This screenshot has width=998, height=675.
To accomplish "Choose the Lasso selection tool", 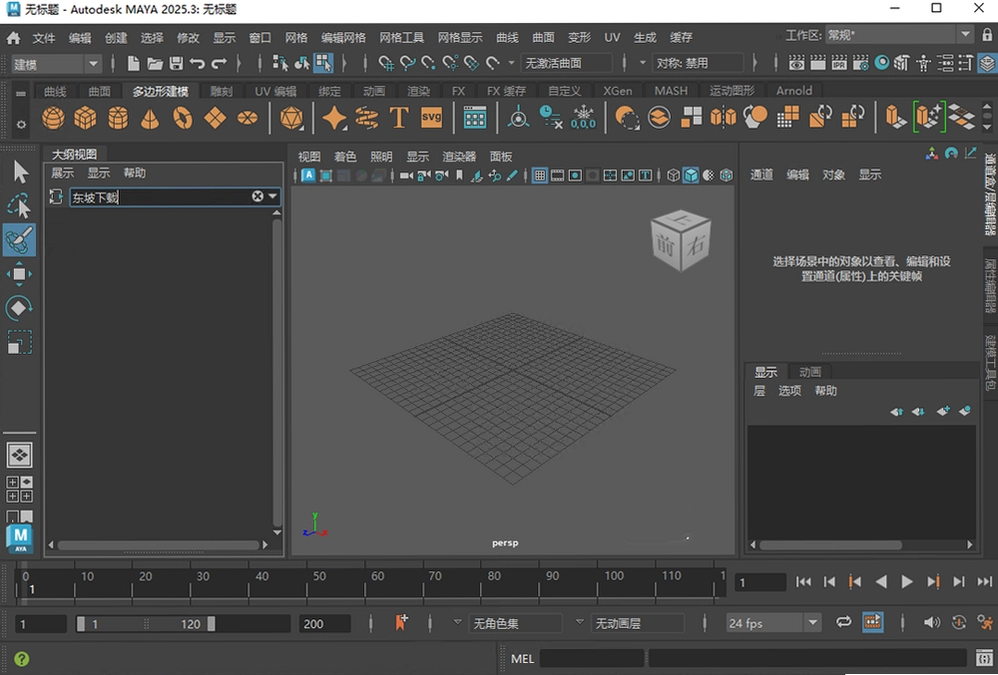I will coord(19,206).
